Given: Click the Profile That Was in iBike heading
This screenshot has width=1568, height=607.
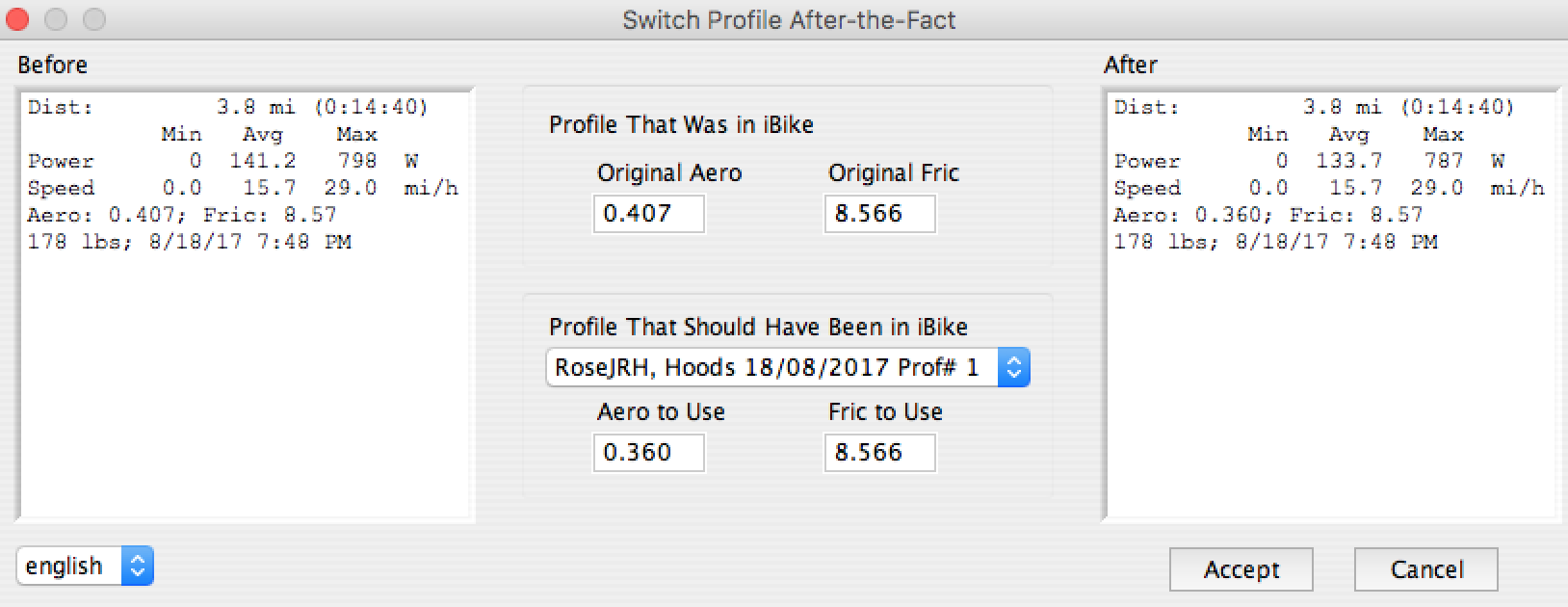Looking at the screenshot, I should click(681, 124).
